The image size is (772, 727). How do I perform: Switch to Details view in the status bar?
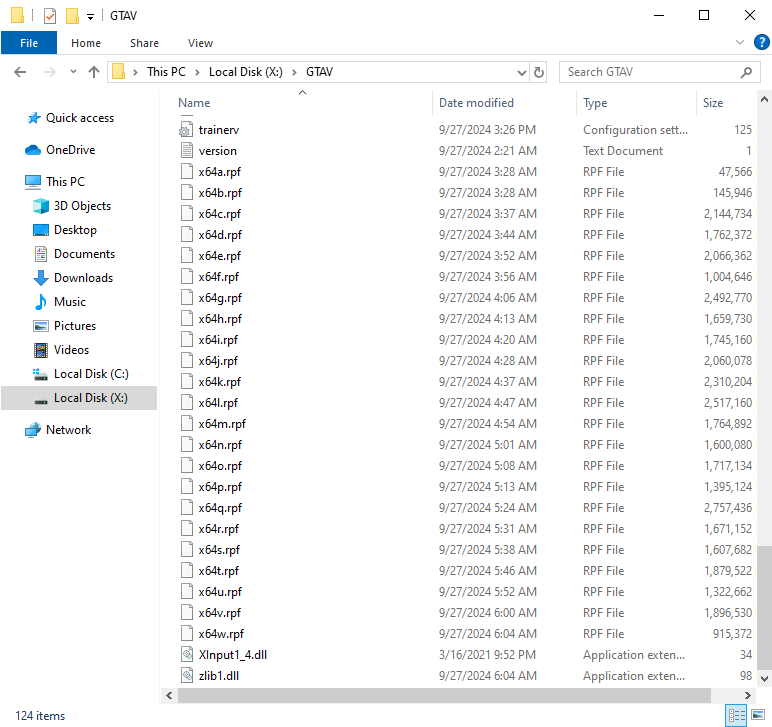point(737,715)
